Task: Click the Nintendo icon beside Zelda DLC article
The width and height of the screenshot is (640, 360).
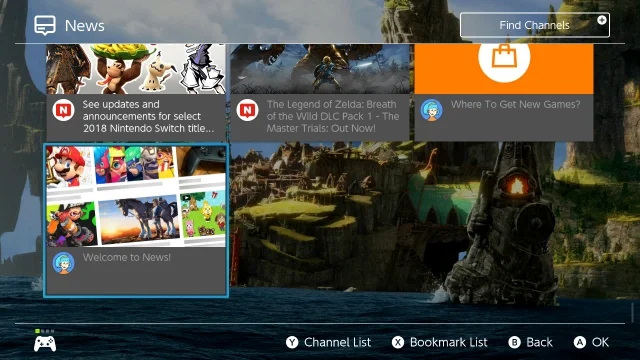Action: 247,110
